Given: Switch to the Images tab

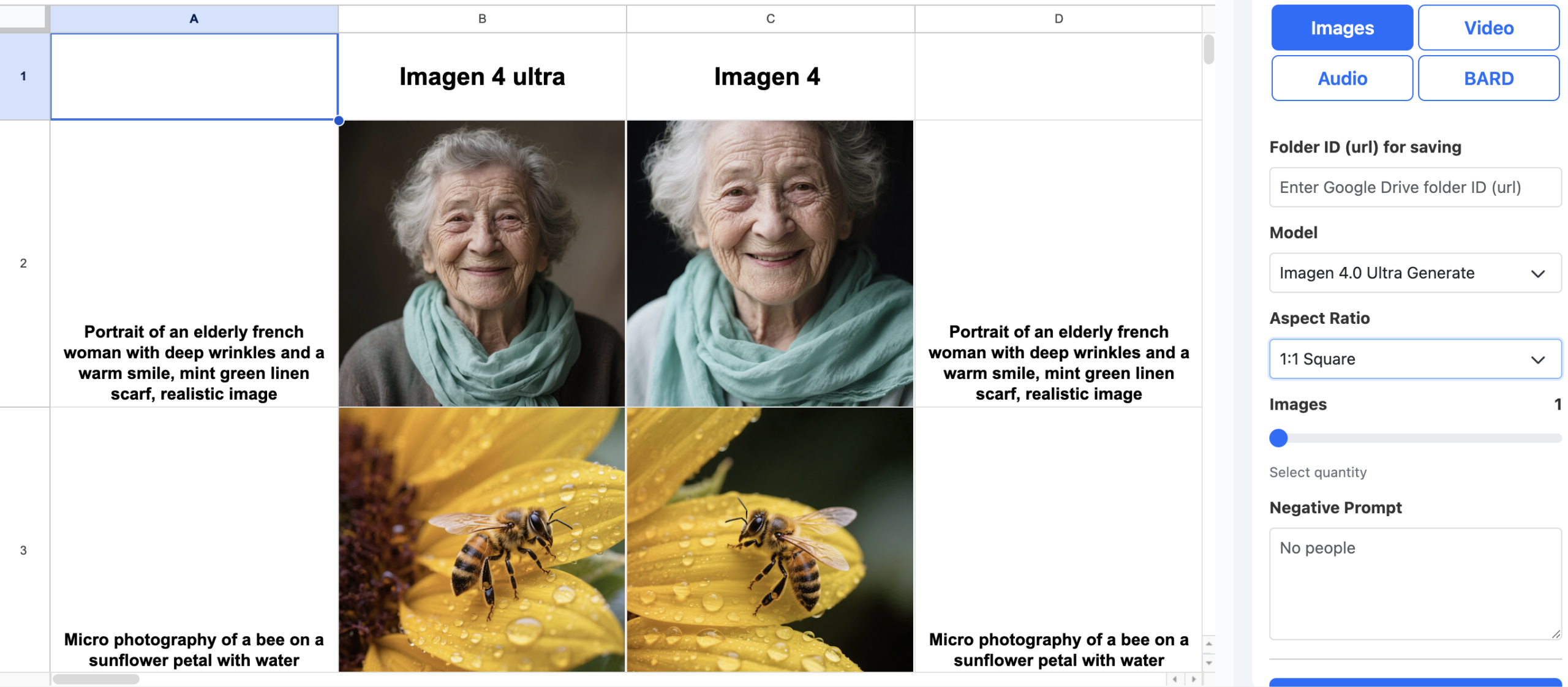Looking at the screenshot, I should 1341,28.
